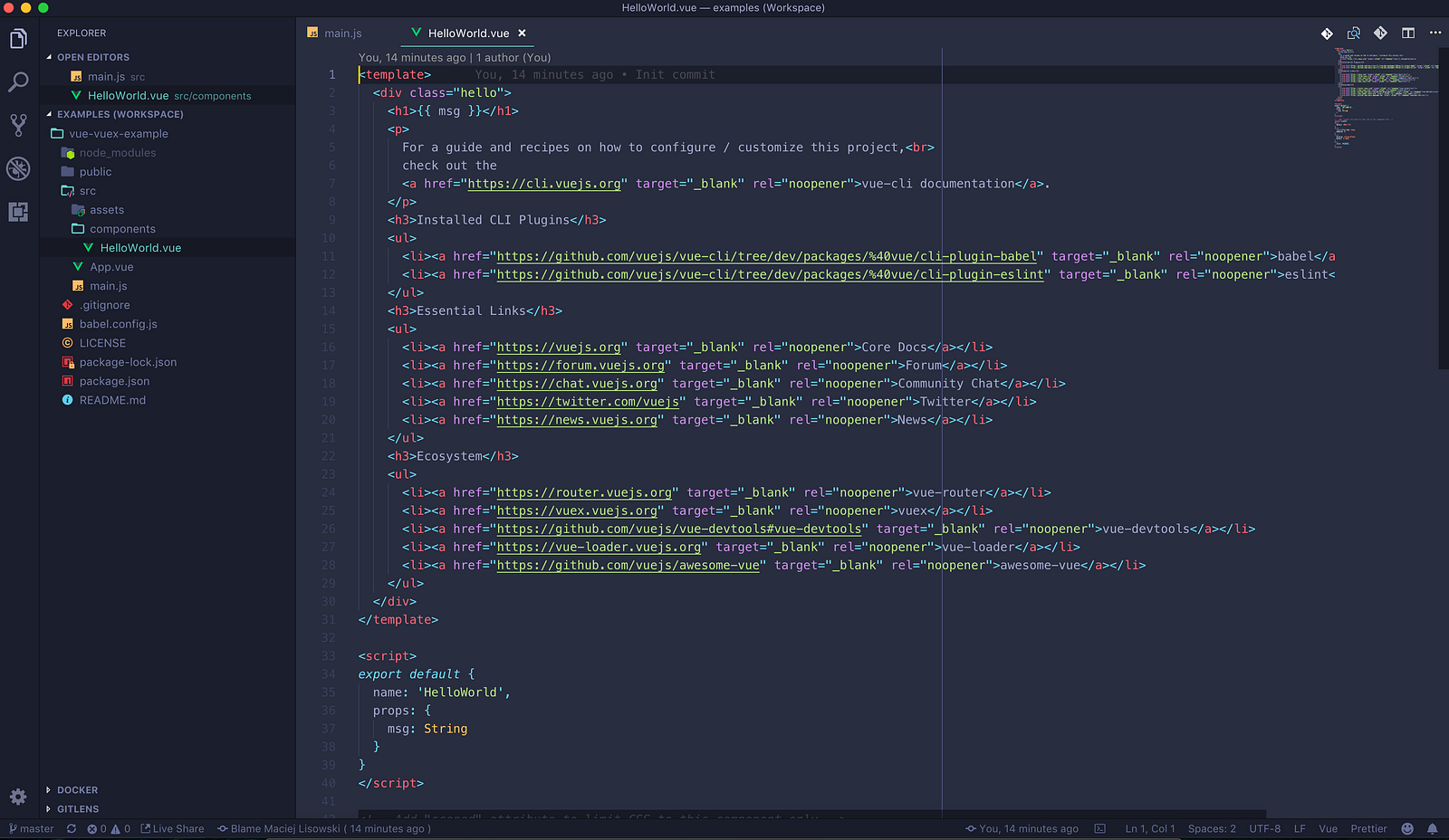This screenshot has width=1449, height=840.
Task: Collapse the components folder
Action: pyautogui.click(x=122, y=229)
